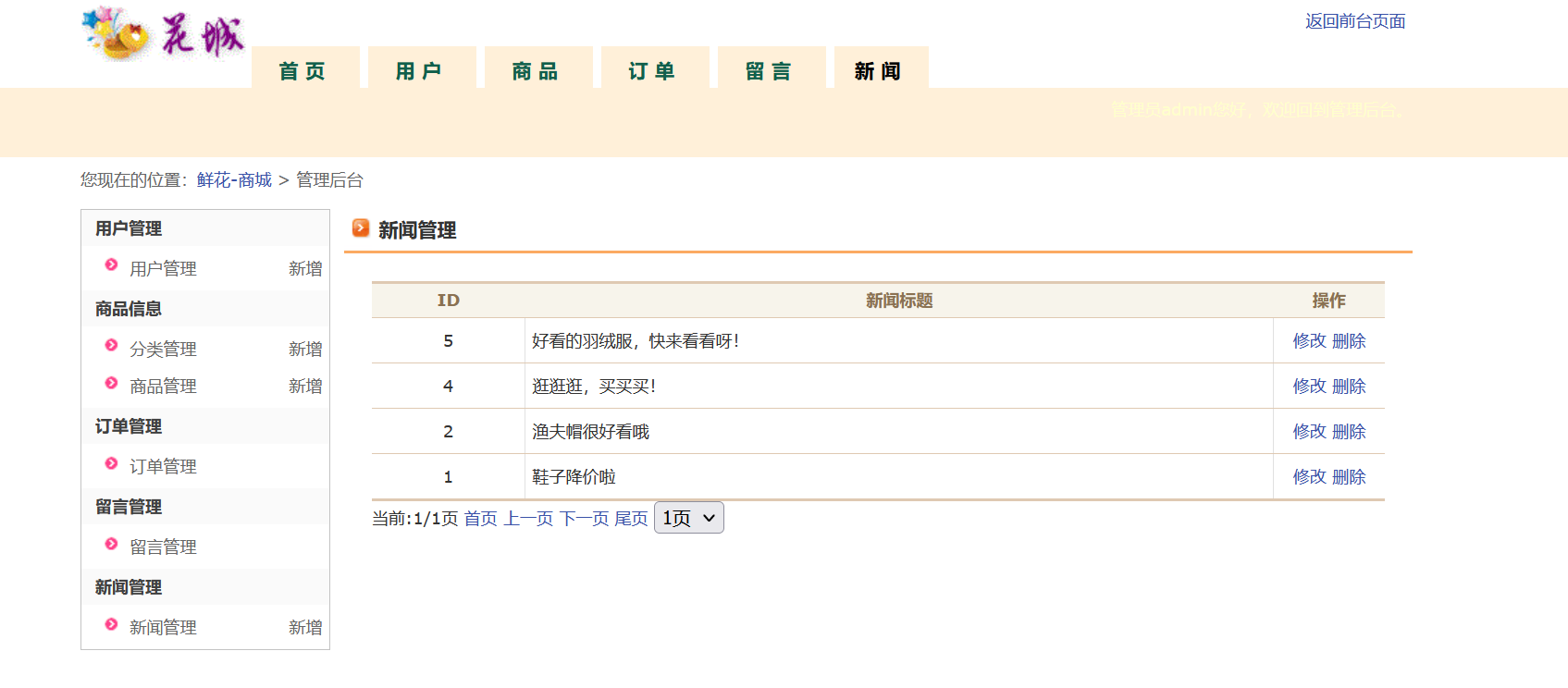Click 上一页 pagination link

point(528,519)
